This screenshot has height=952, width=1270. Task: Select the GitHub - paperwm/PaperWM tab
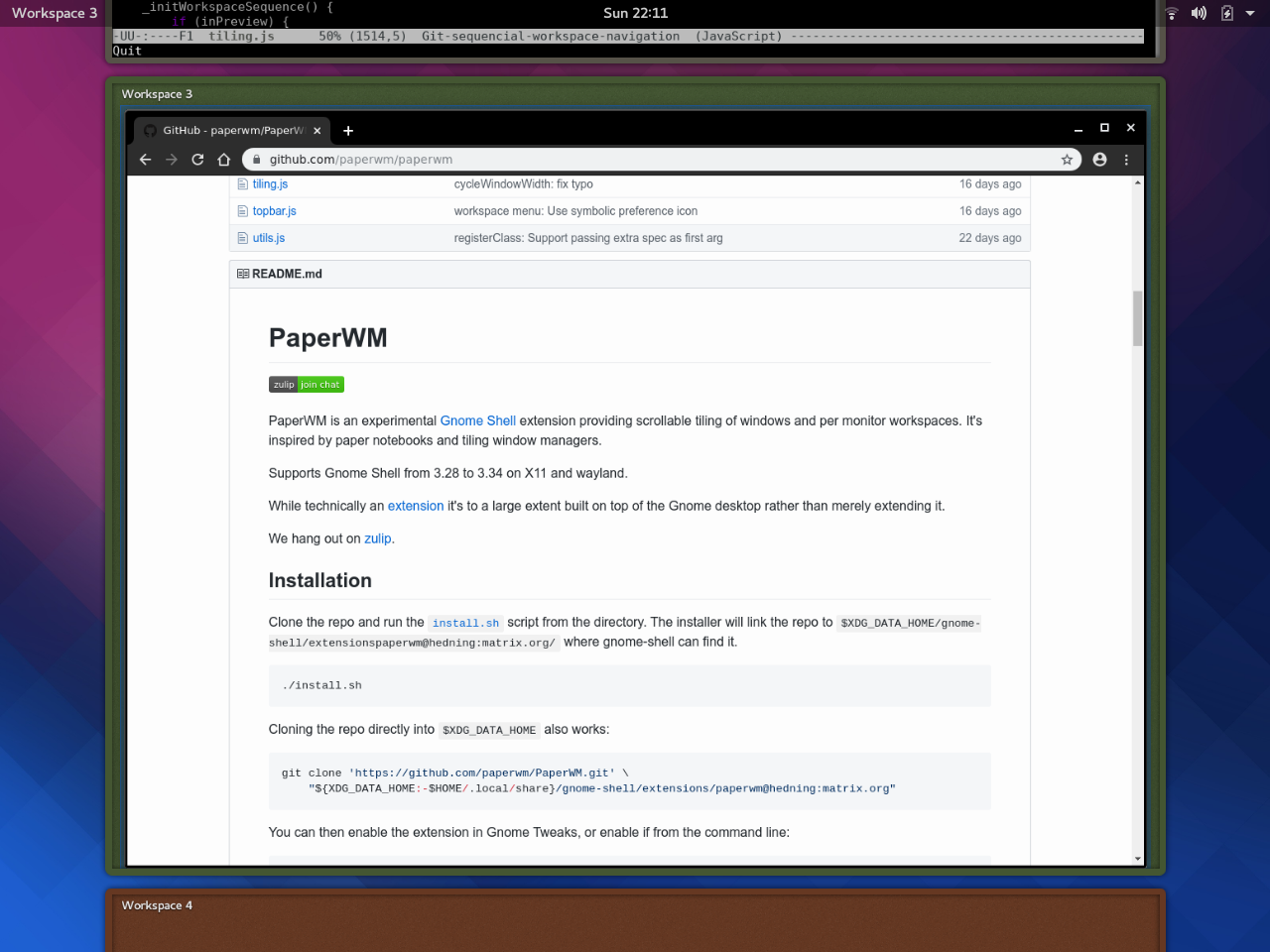click(x=232, y=131)
